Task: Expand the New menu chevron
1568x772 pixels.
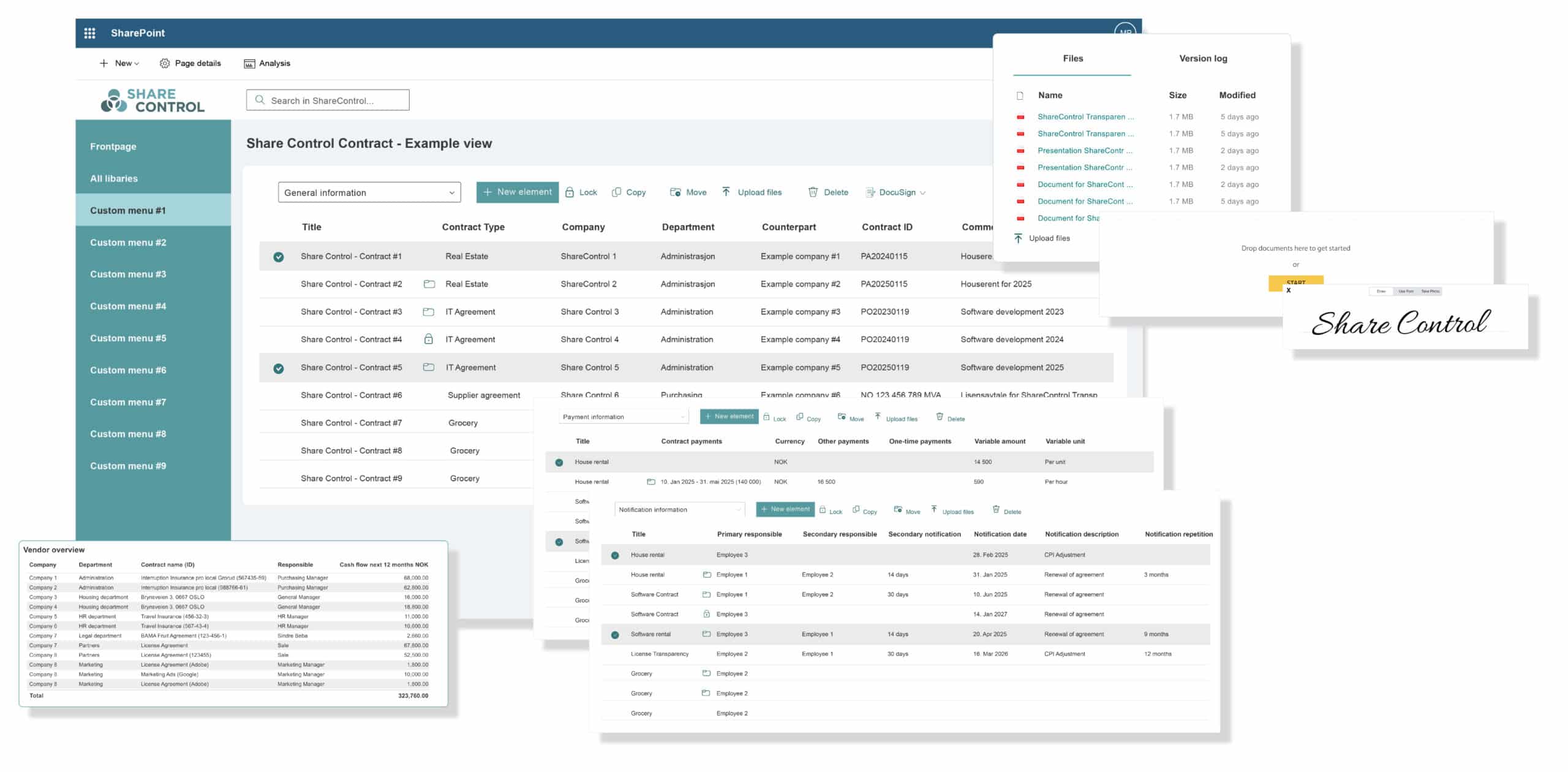Action: pos(137,64)
